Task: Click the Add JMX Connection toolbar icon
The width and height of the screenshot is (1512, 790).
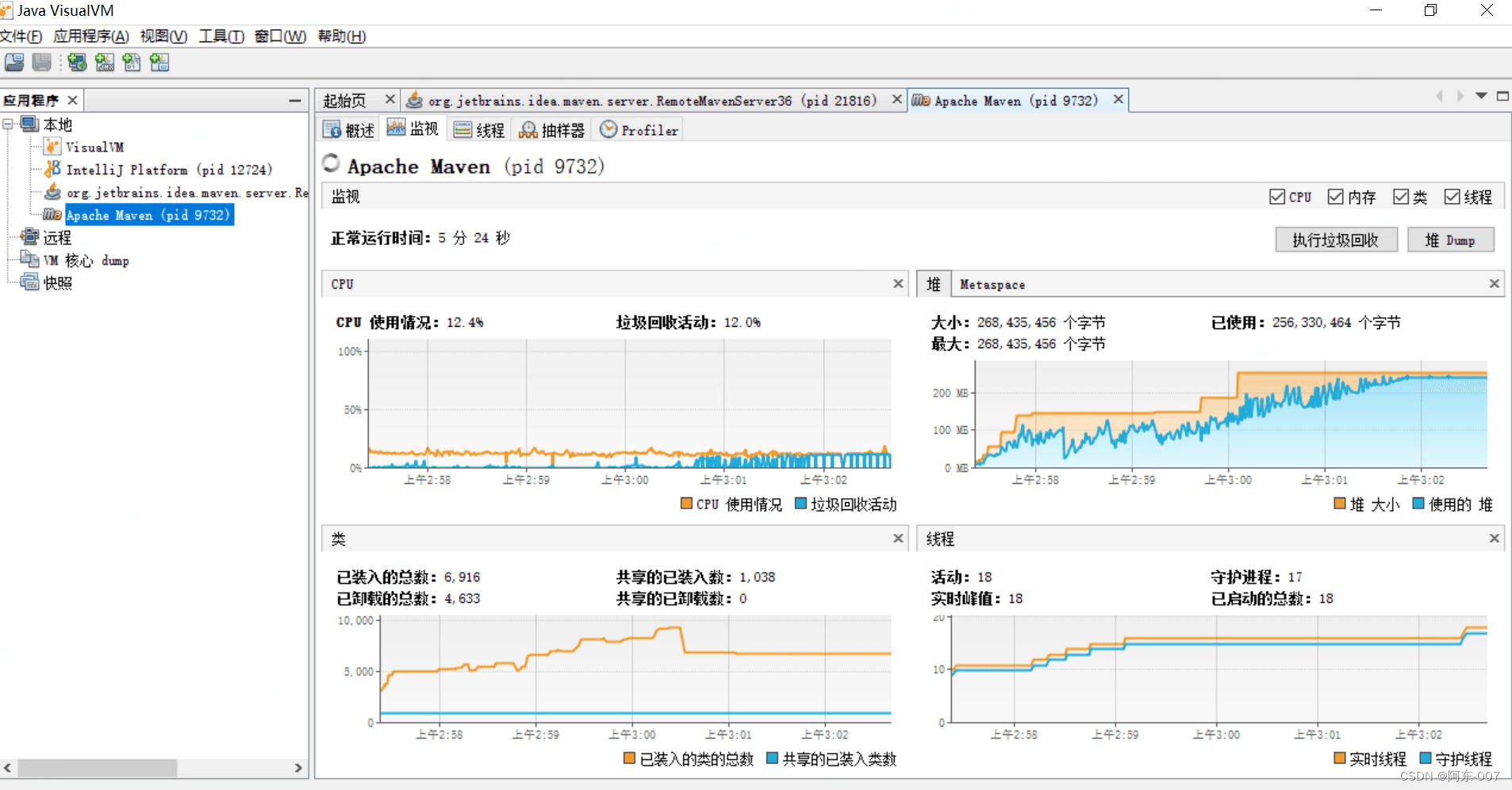Action: (105, 63)
